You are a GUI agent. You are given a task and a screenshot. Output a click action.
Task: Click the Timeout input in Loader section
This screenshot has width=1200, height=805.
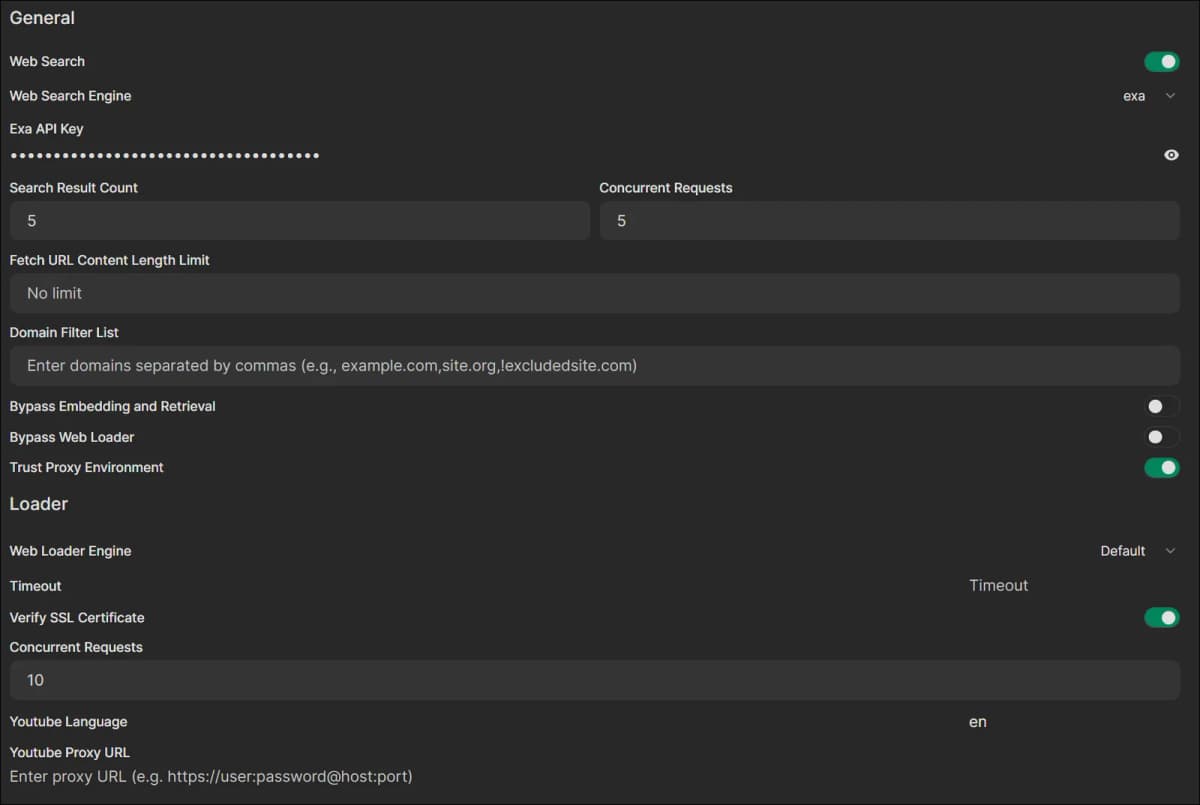coord(1074,586)
